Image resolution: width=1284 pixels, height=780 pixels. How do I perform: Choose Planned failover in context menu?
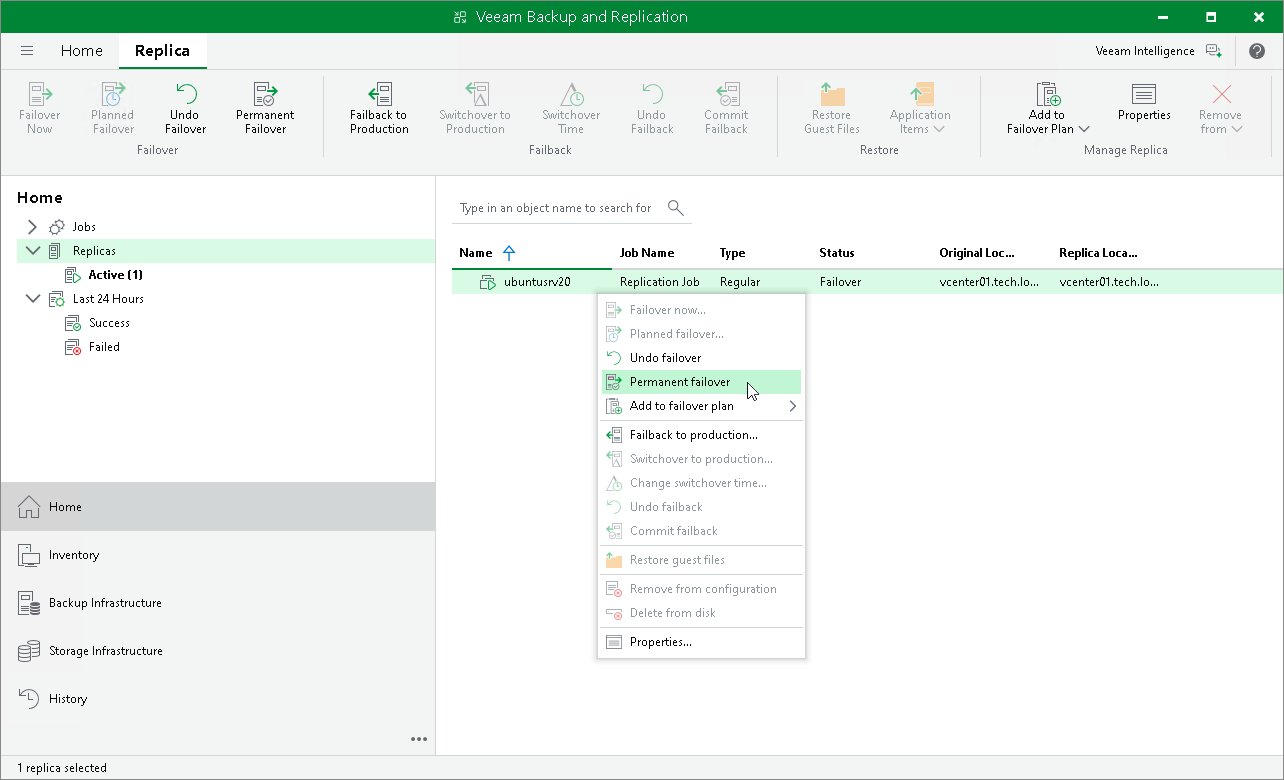tap(701, 334)
